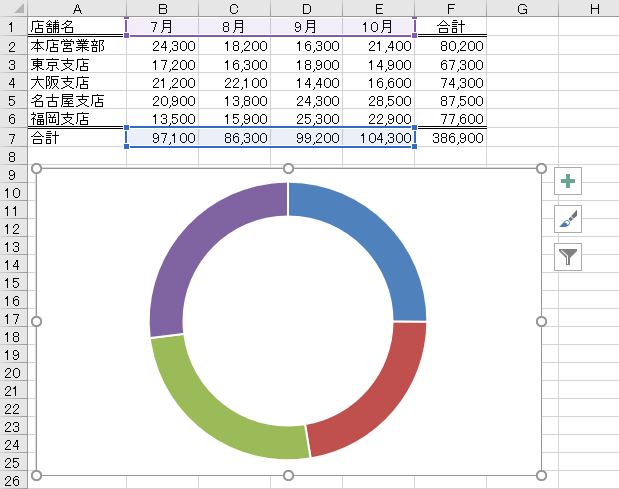The height and width of the screenshot is (489, 619).
Task: Click the 合計 header cell in column F
Action: coord(450,26)
